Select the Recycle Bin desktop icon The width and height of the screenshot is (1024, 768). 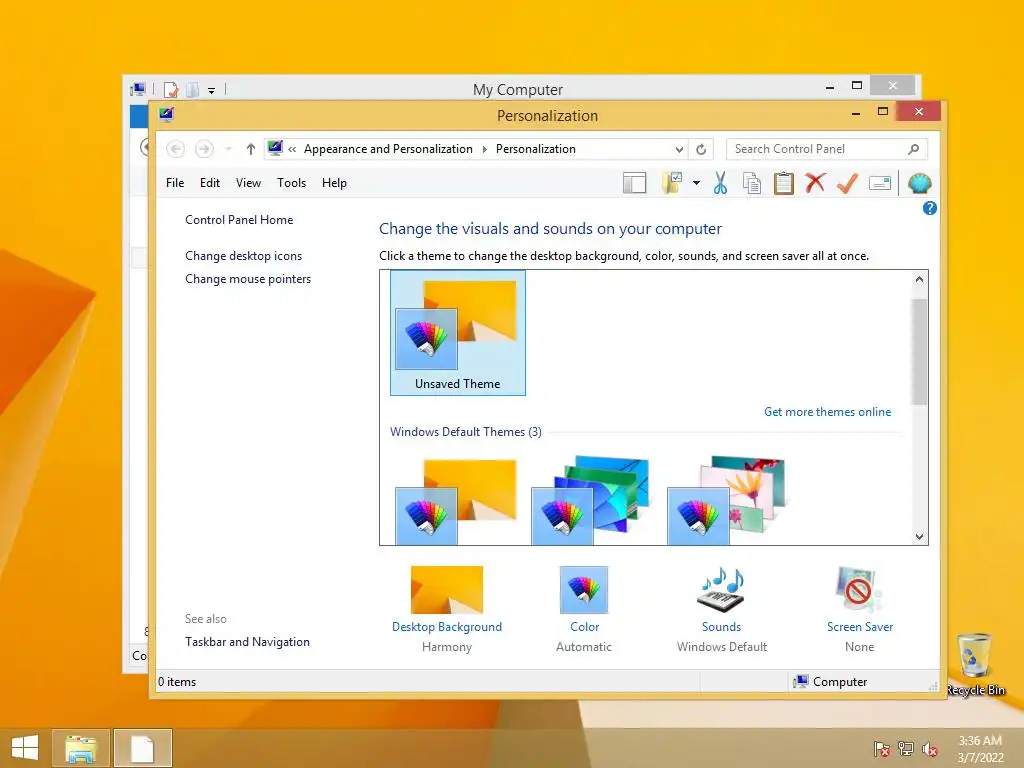975,665
